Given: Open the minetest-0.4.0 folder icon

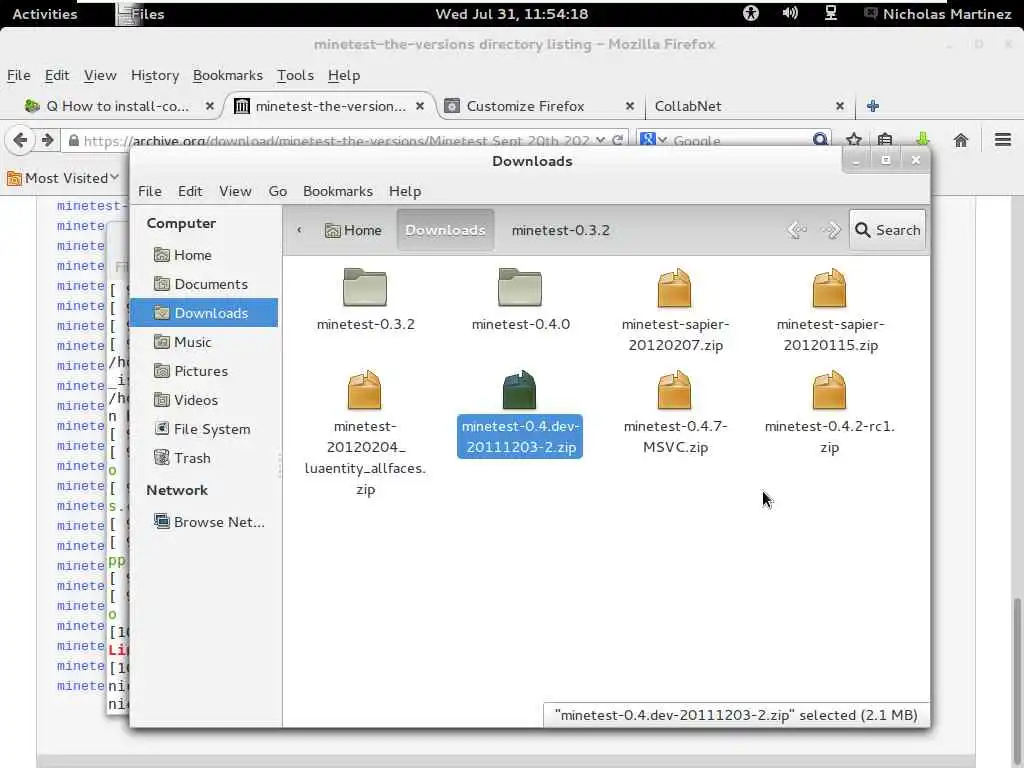Looking at the screenshot, I should coord(520,287).
